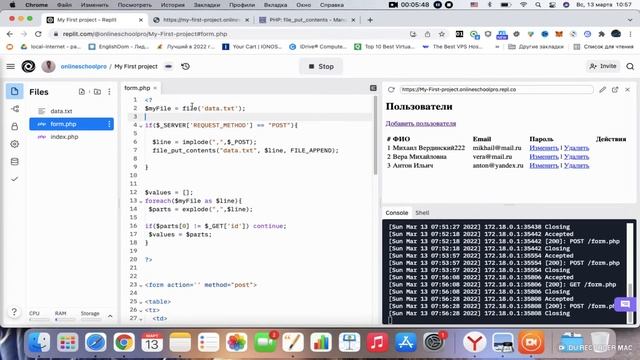This screenshot has width=640, height=360.
Task: Click Изменить for Михаил Вердинский222
Action: pos(544,148)
